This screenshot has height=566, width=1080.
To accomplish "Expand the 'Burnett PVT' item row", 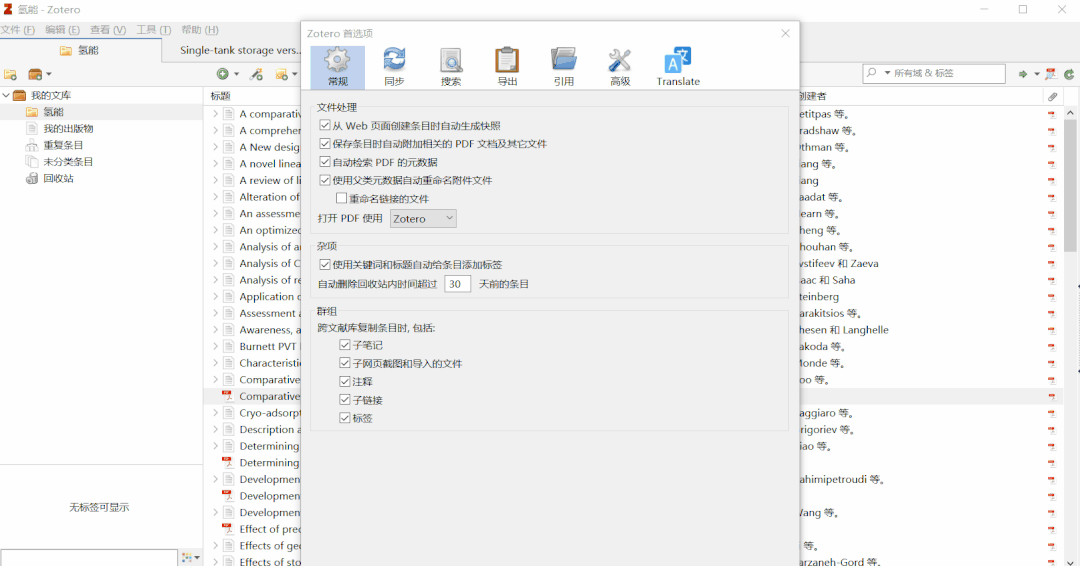I will [215, 346].
